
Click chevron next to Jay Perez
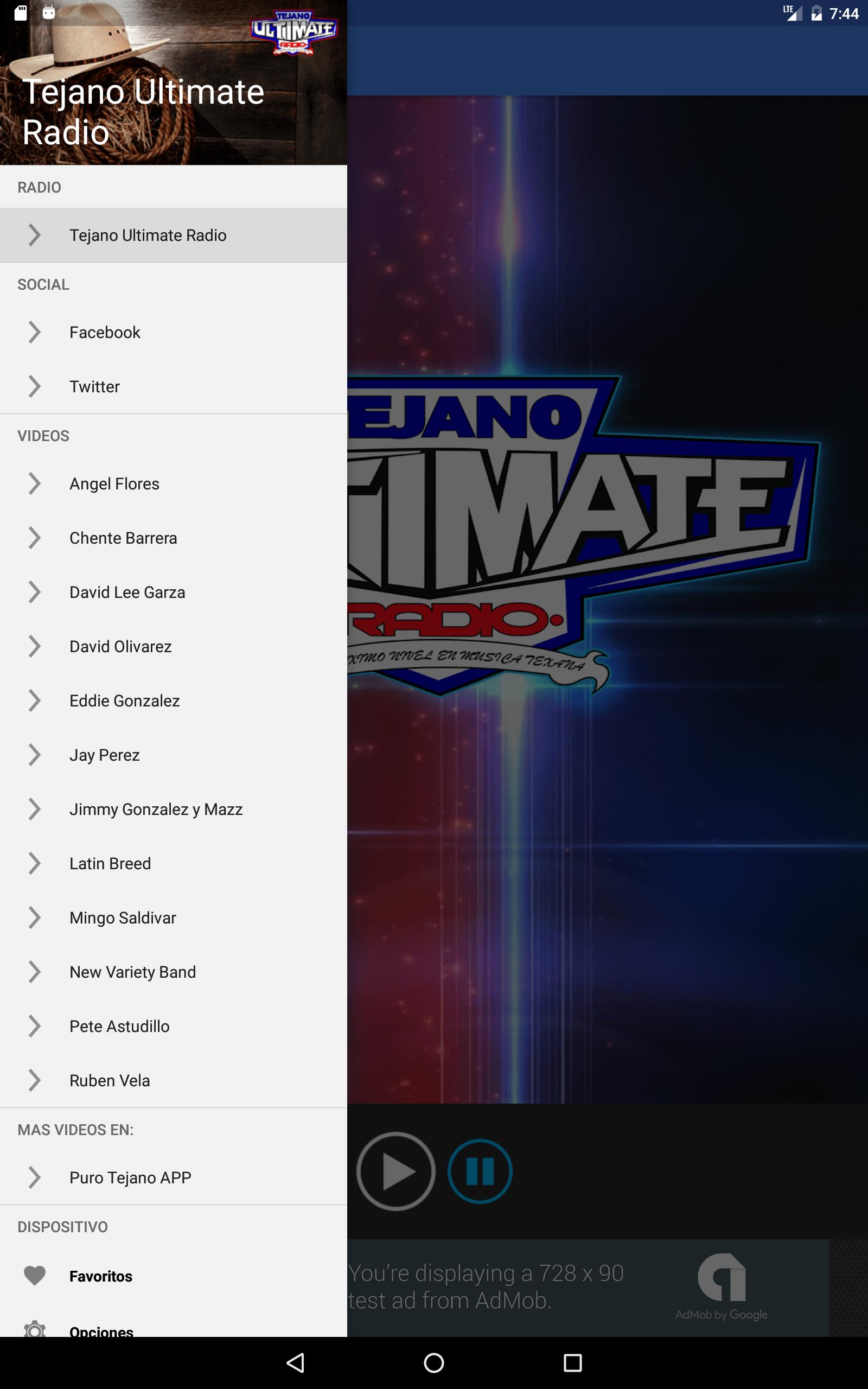34,755
